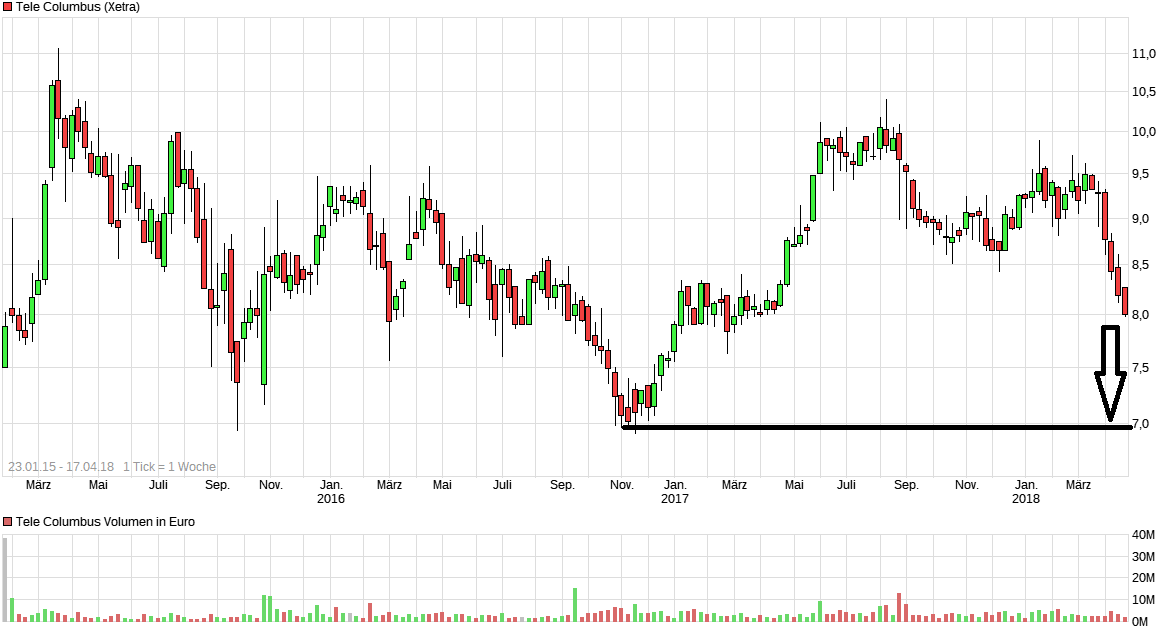Click the 11,0 price axis label
Viewport: 1175px width, 633px height.
[x=1144, y=53]
